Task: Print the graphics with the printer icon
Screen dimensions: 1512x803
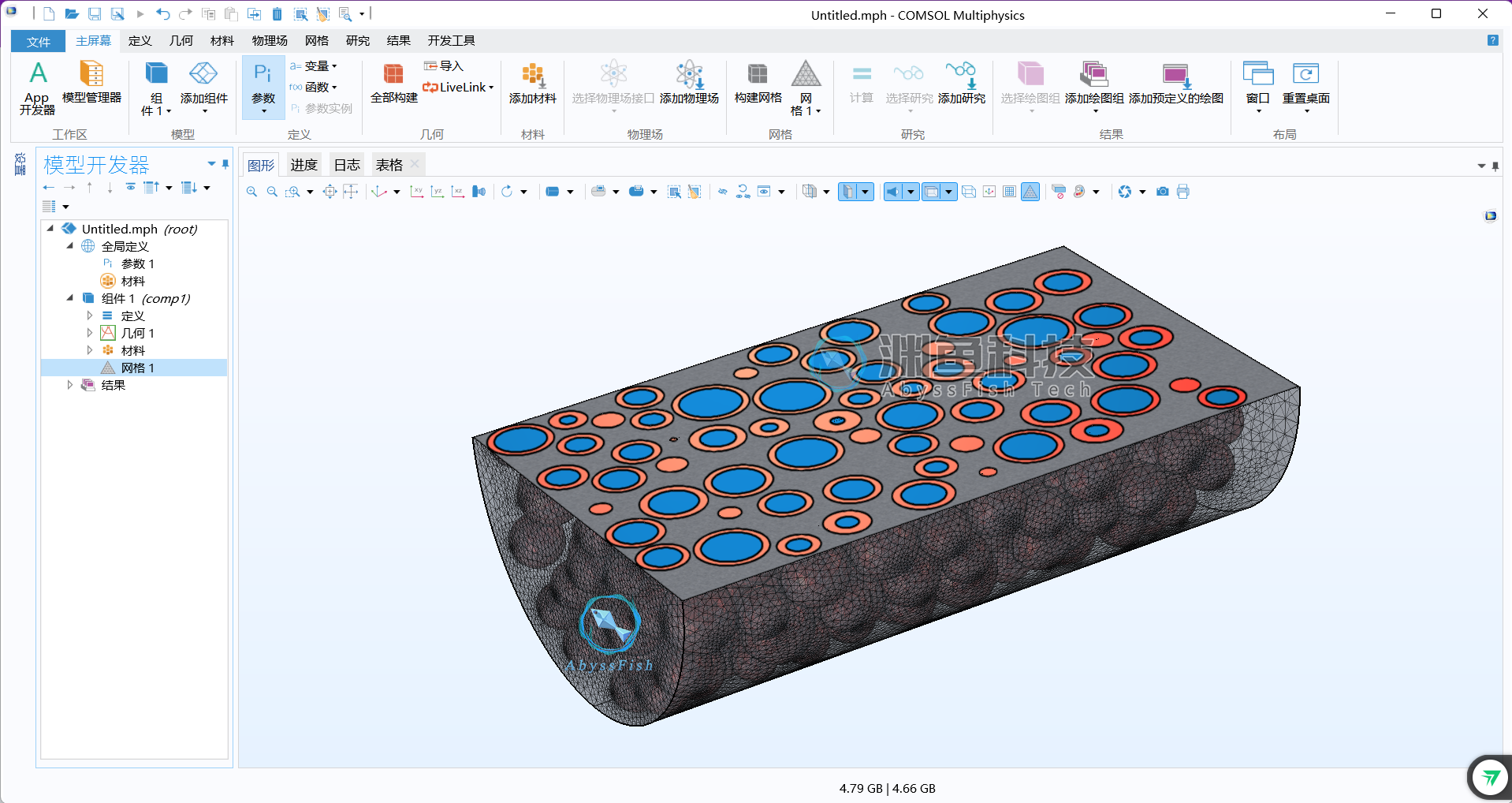Action: coord(1182,192)
